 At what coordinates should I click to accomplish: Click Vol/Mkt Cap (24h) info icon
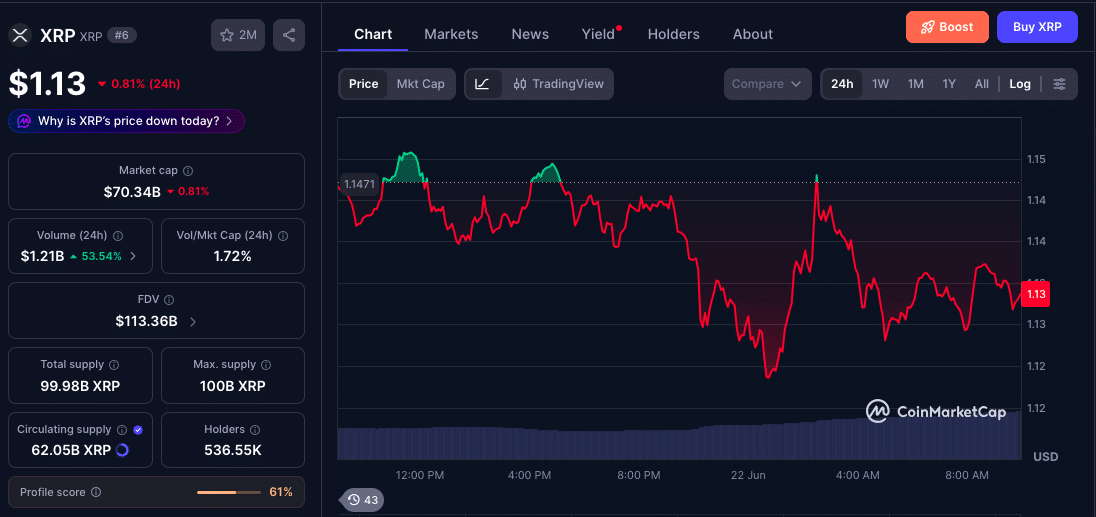282,236
